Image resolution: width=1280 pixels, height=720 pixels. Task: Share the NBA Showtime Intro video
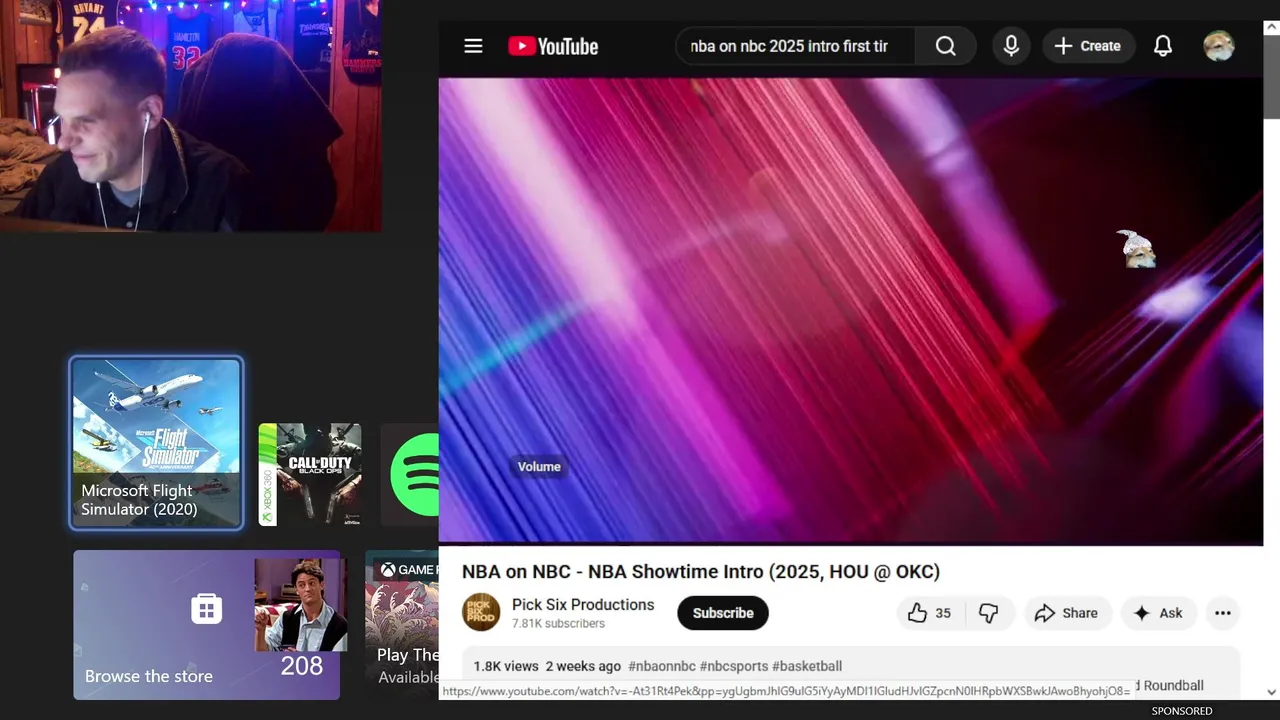click(x=1066, y=613)
